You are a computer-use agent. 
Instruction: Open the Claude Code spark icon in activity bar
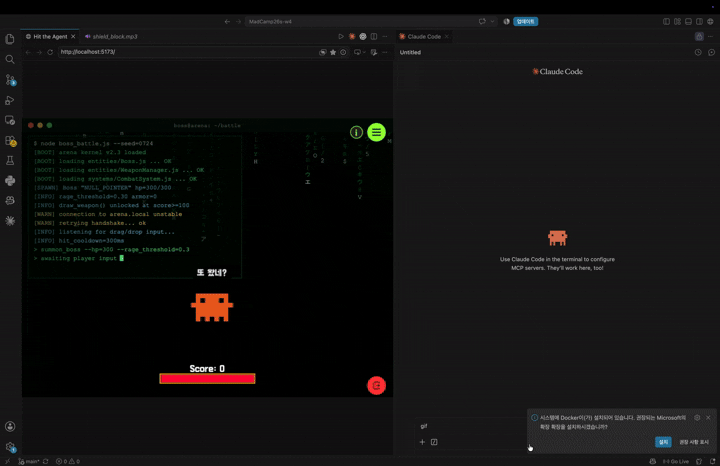point(10,221)
